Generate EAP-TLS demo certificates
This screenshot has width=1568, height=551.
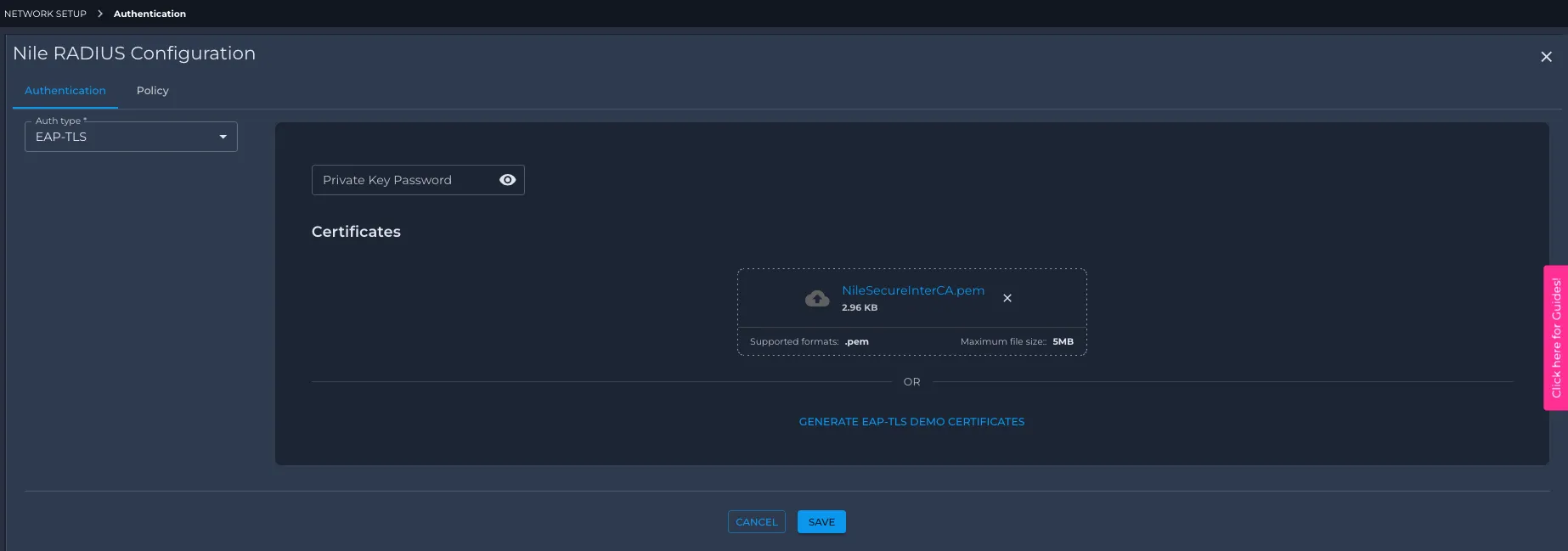[x=911, y=422]
